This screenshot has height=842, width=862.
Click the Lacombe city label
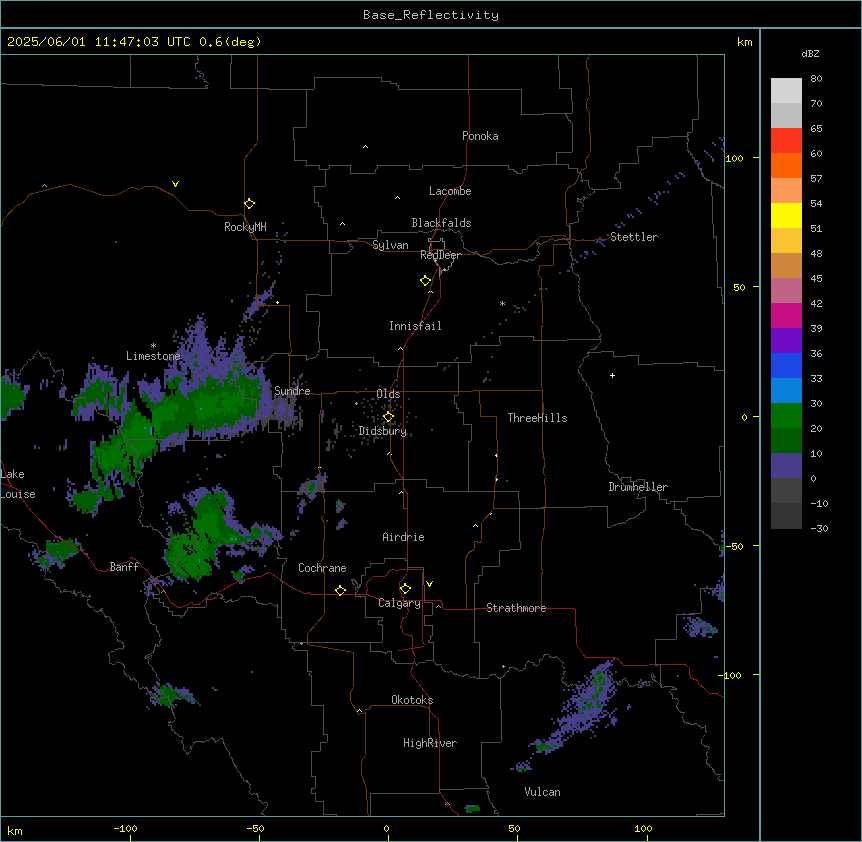click(x=450, y=191)
